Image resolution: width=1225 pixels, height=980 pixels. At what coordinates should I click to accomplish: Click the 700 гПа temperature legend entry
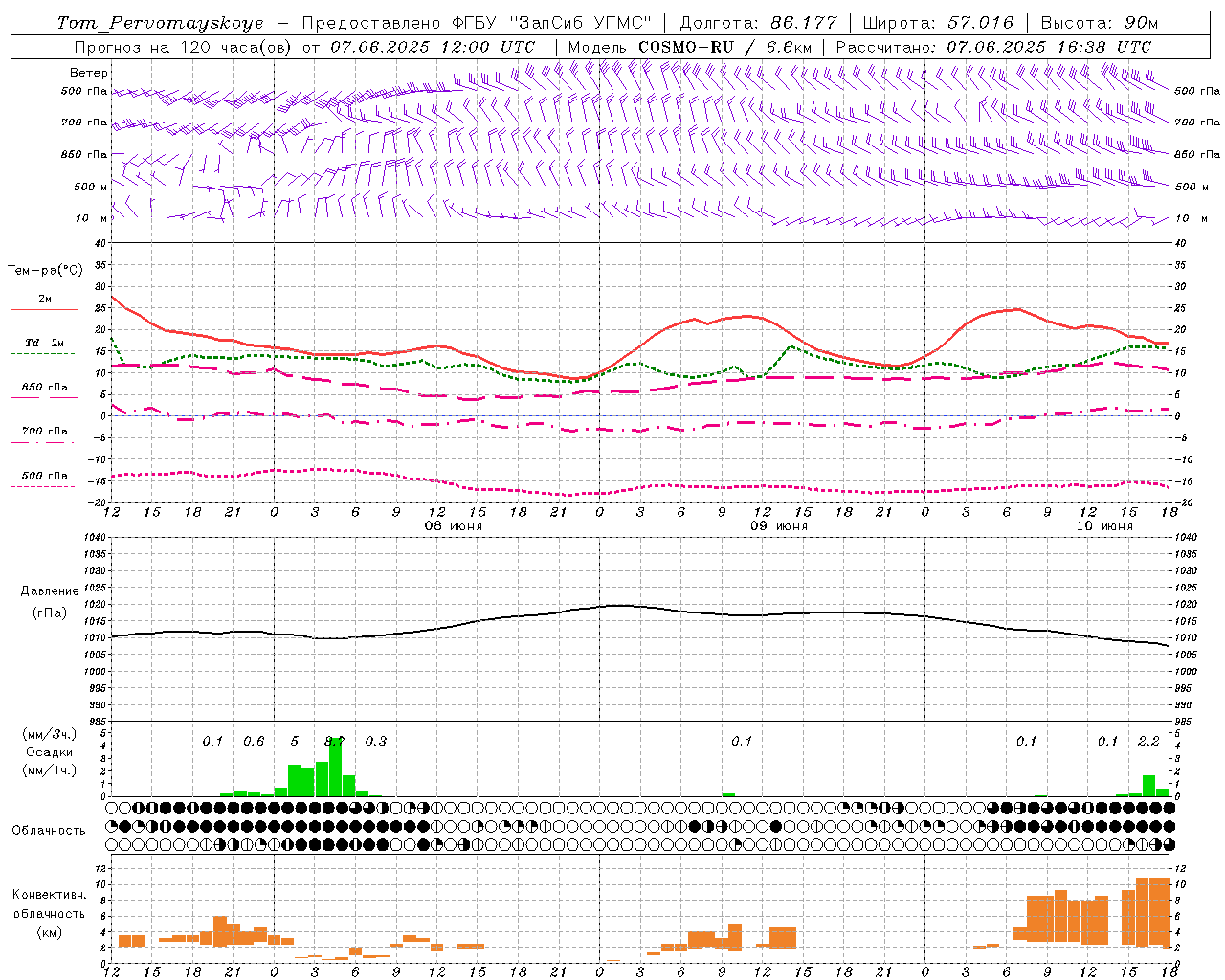(44, 432)
